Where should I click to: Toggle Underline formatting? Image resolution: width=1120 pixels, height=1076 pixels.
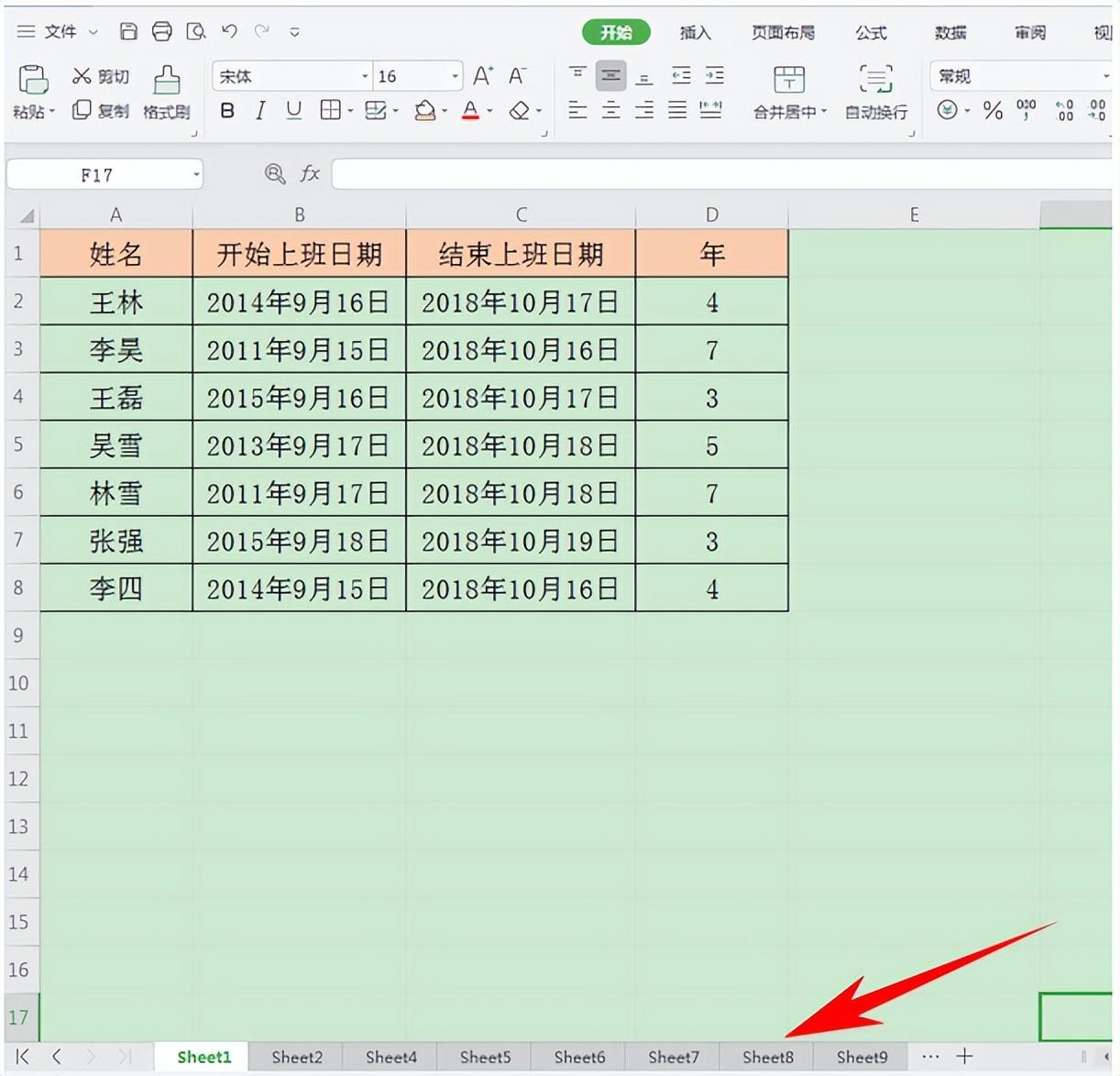[x=293, y=111]
